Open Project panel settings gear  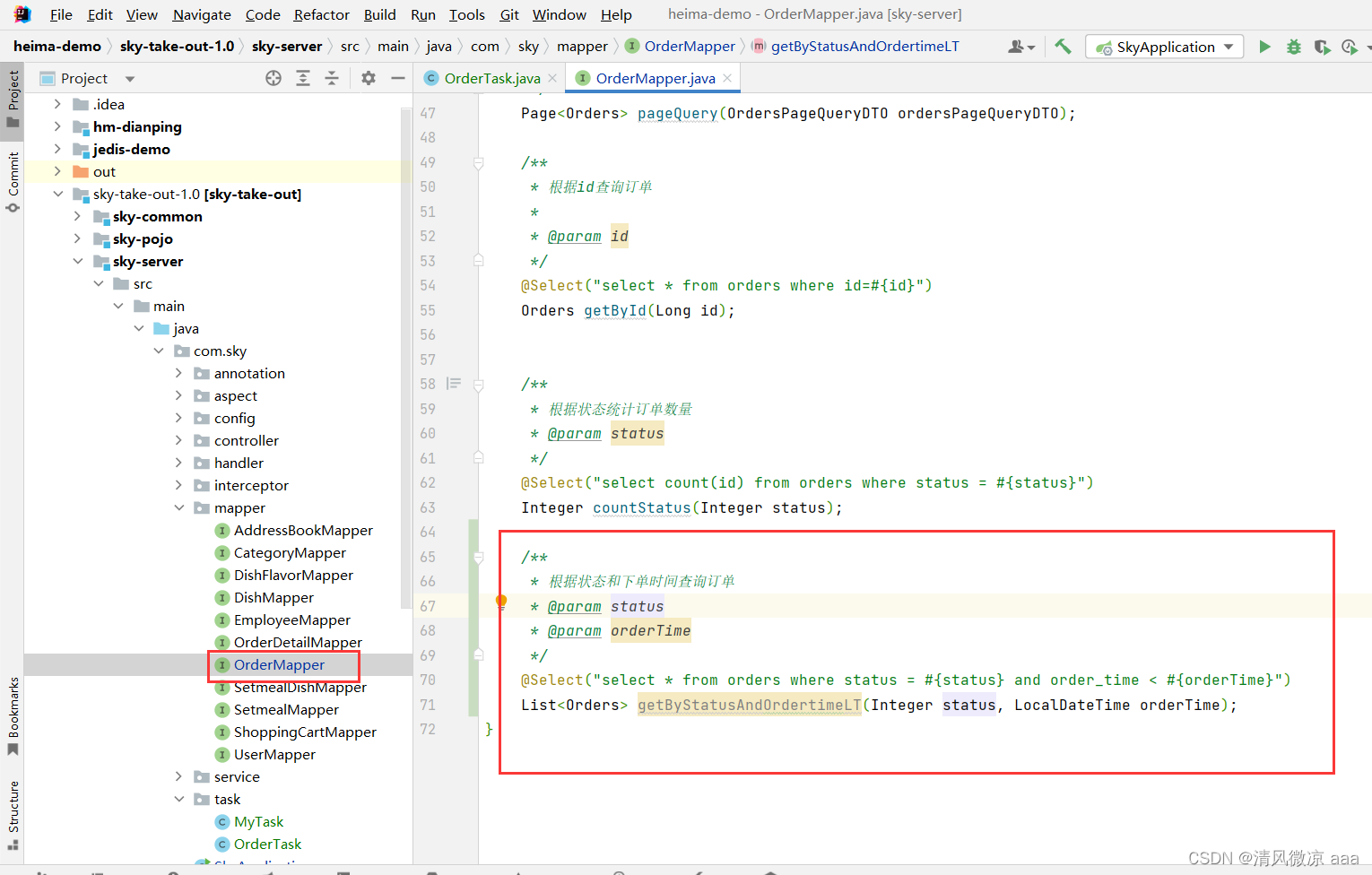[x=369, y=78]
